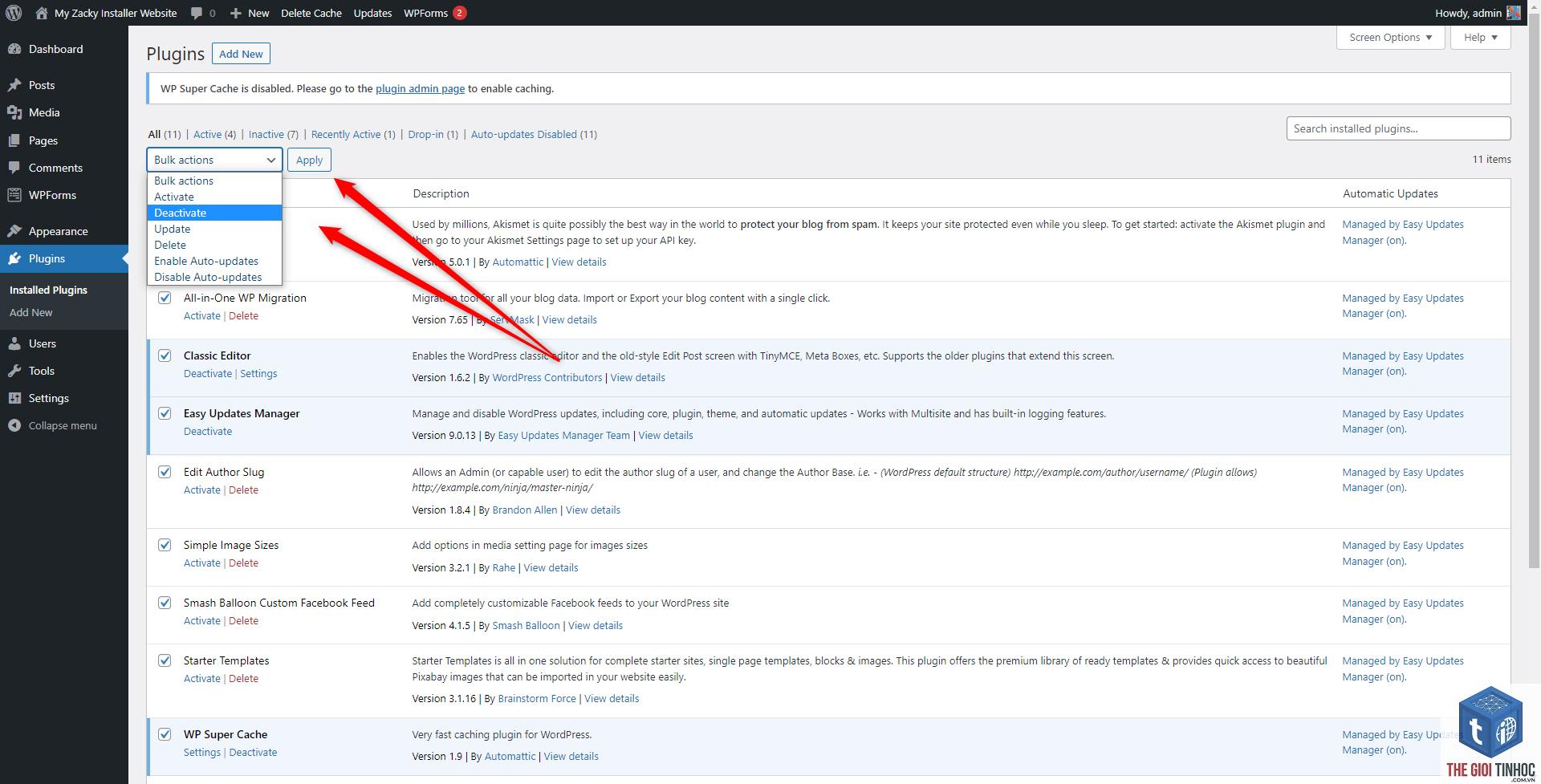Uncheck the Classic Editor checkbox
This screenshot has height=784, width=1541.
click(x=165, y=355)
